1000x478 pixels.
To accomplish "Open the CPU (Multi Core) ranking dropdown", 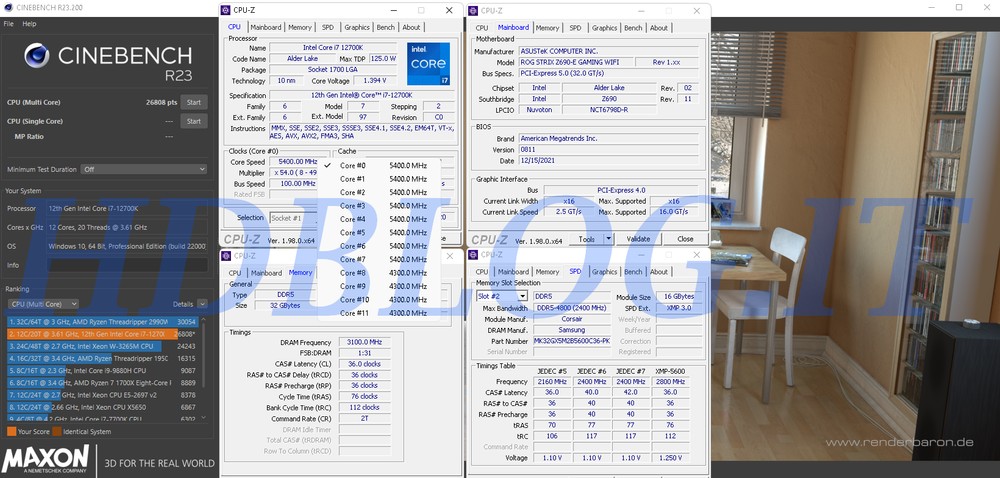I will (x=42, y=304).
